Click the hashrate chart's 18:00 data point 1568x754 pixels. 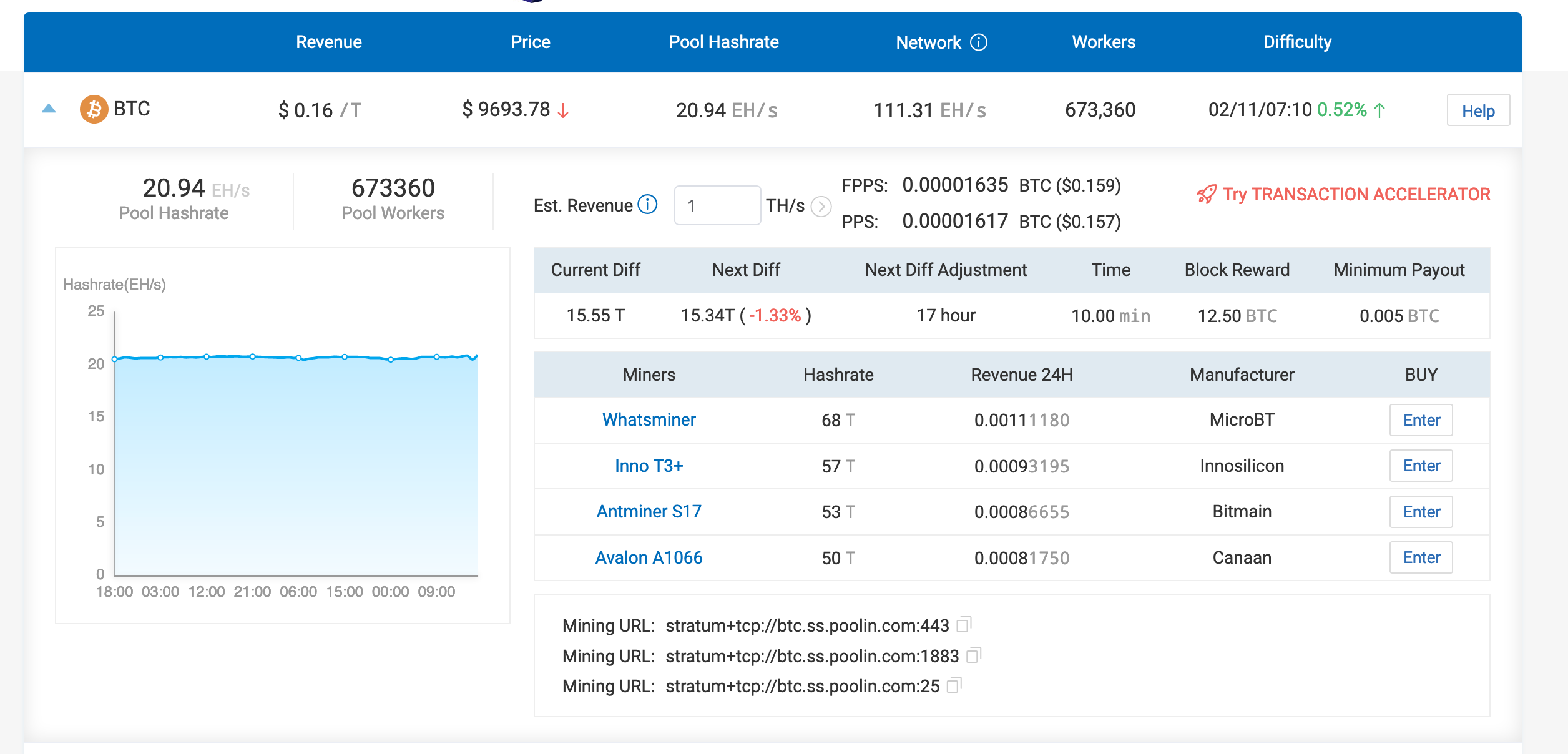click(115, 359)
